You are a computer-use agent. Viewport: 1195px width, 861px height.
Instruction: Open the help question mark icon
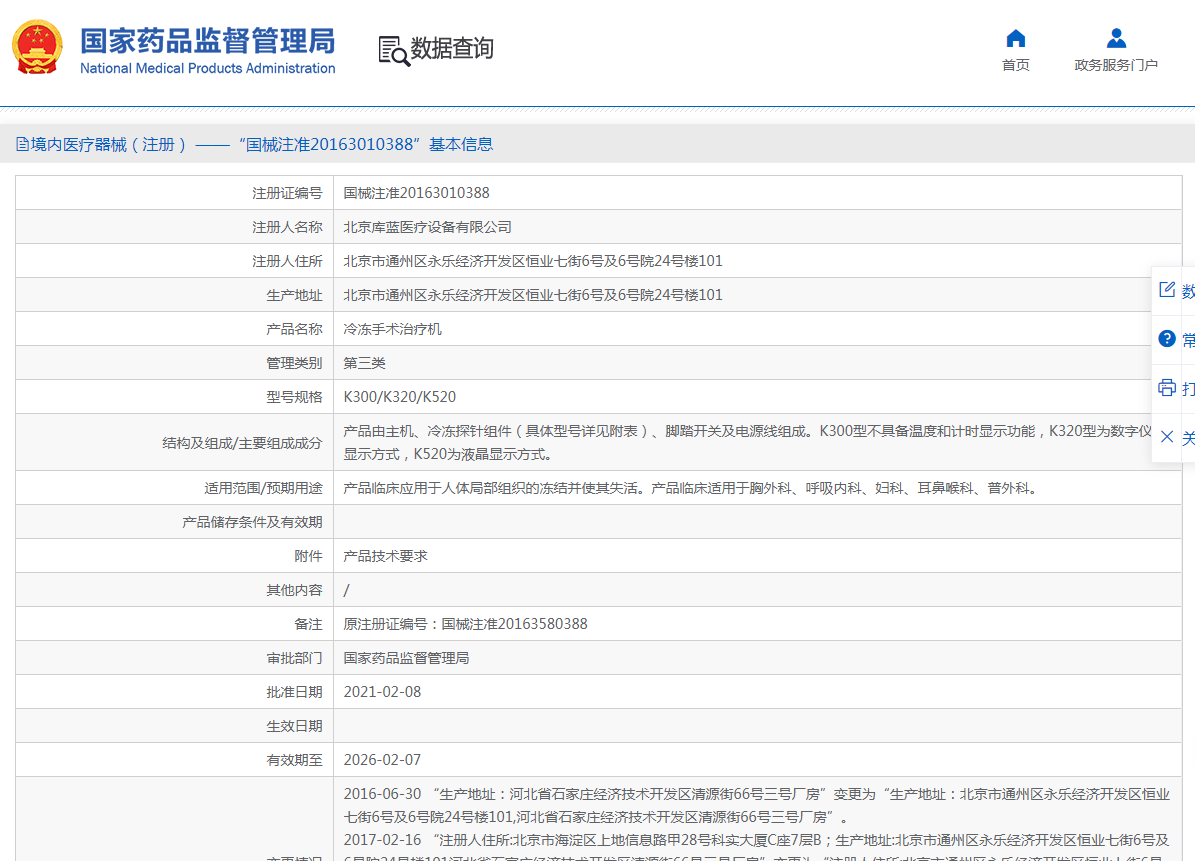pos(1167,338)
